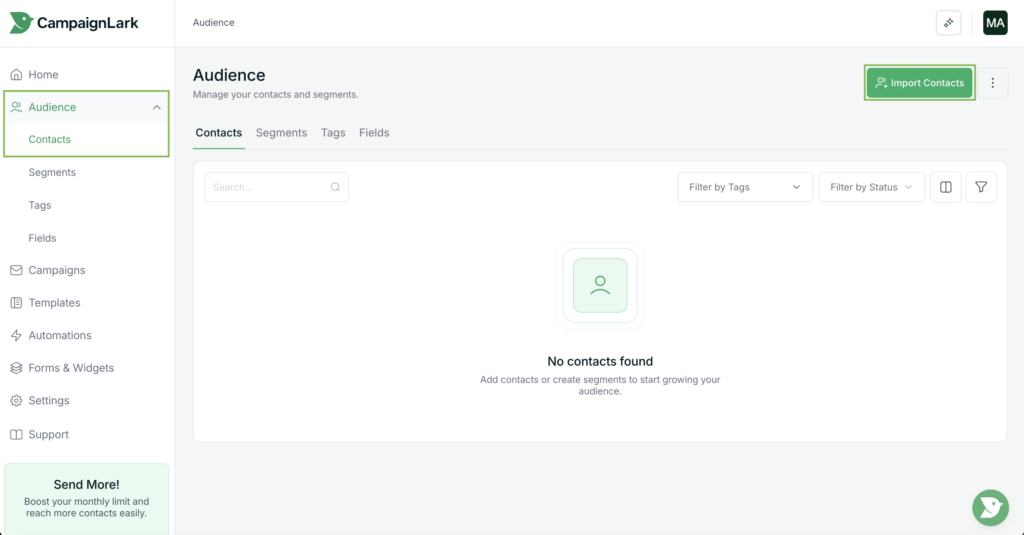
Task: Switch to the Segments tab
Action: (281, 133)
